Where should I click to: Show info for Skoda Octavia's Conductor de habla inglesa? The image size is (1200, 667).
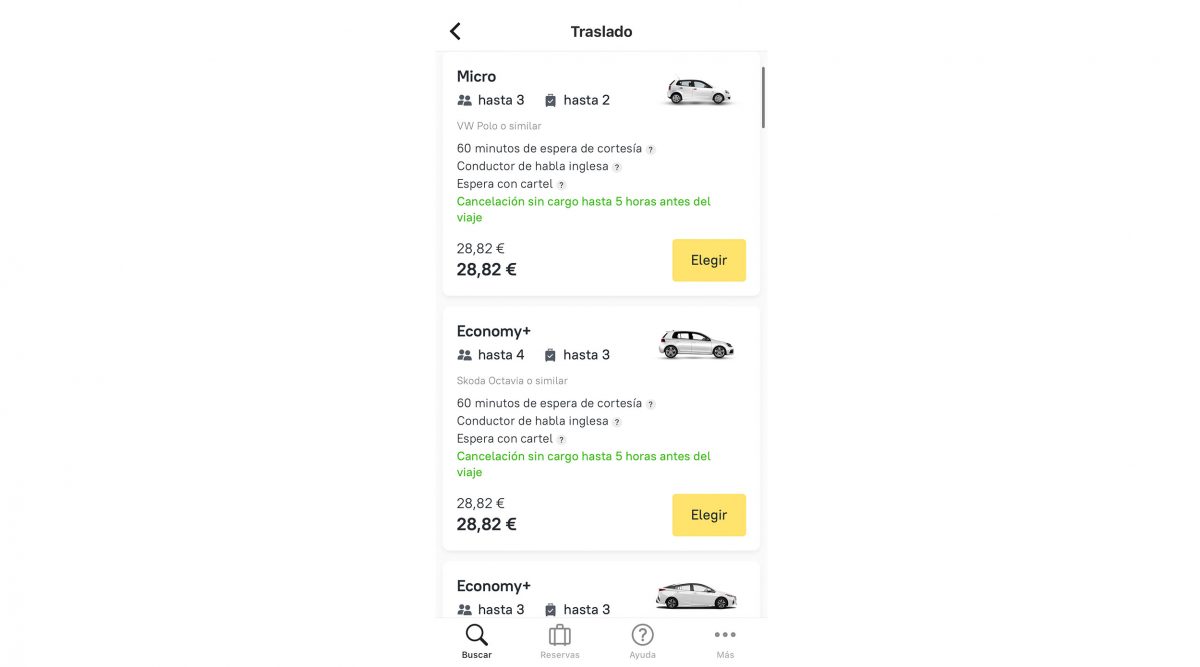(617, 422)
